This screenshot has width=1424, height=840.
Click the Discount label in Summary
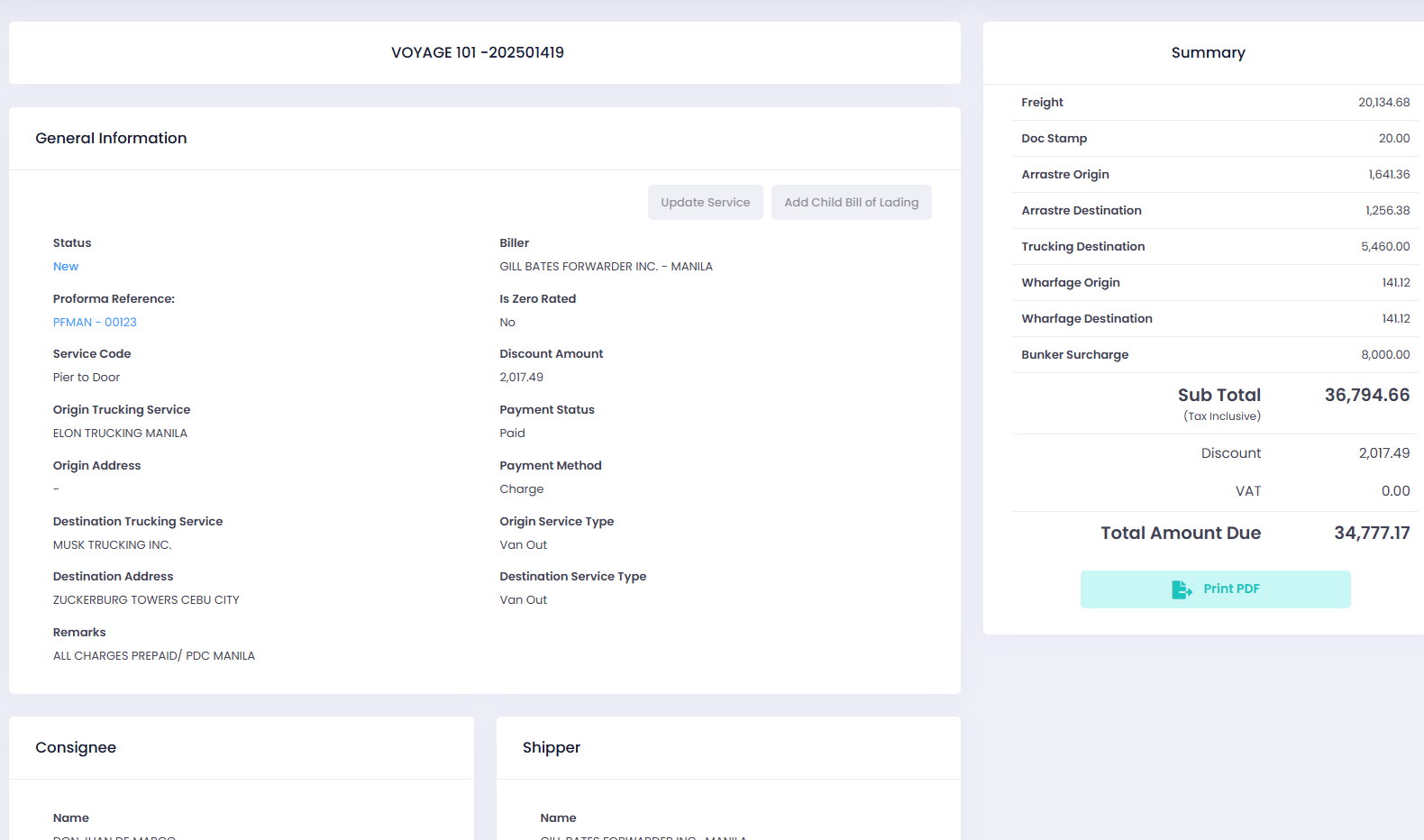pyautogui.click(x=1231, y=453)
